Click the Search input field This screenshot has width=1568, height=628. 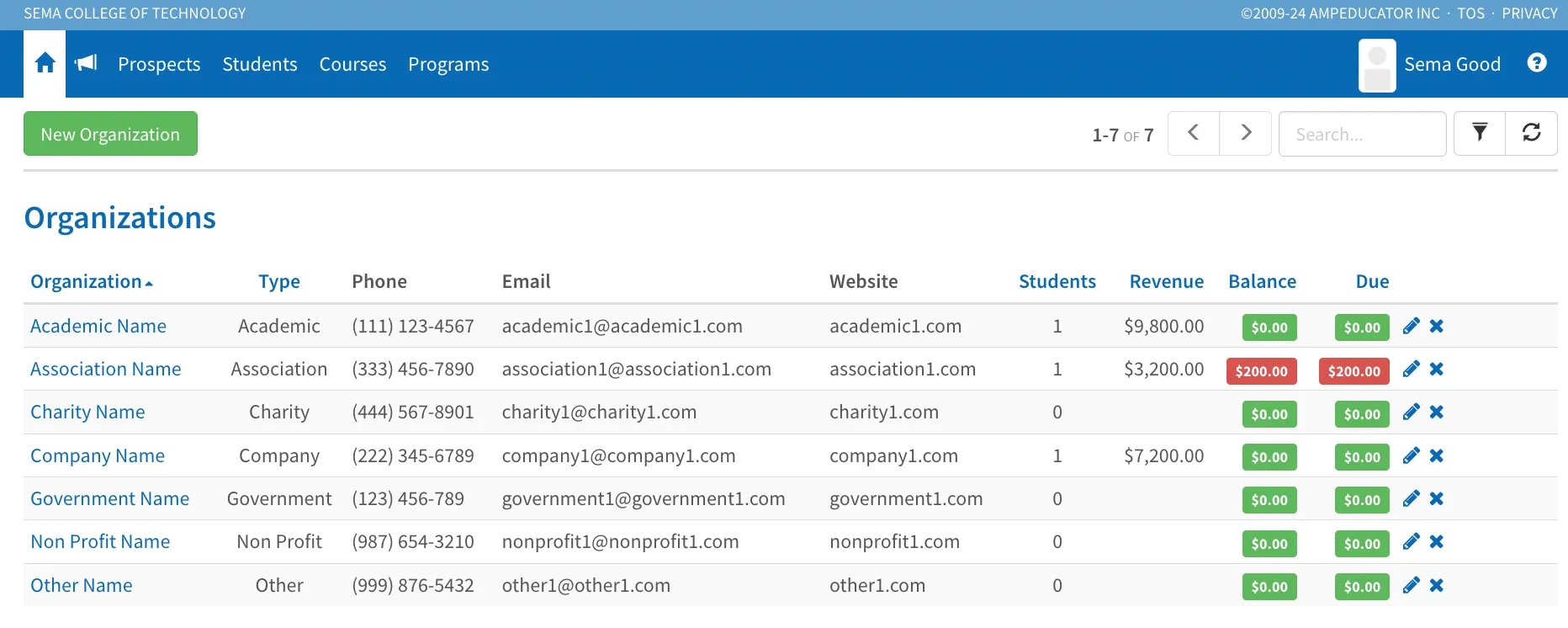(1363, 134)
